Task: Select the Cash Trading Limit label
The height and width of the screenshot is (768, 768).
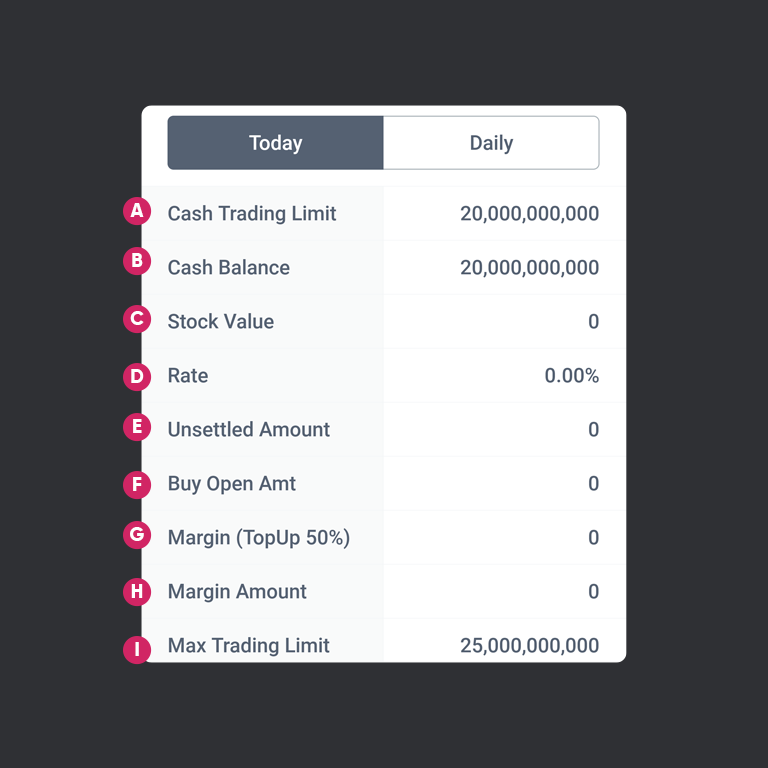Action: pos(252,214)
